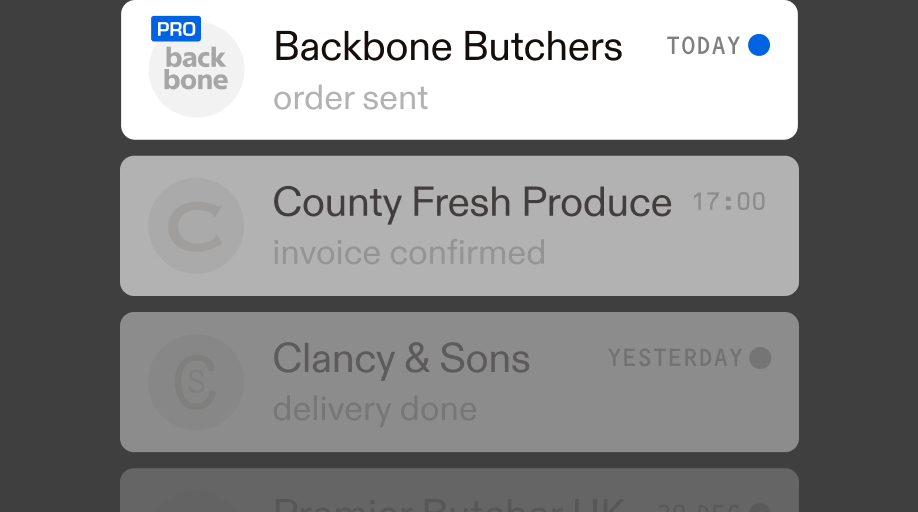Click the 17:00 timestamp on County Fresh Produce

[x=729, y=202]
